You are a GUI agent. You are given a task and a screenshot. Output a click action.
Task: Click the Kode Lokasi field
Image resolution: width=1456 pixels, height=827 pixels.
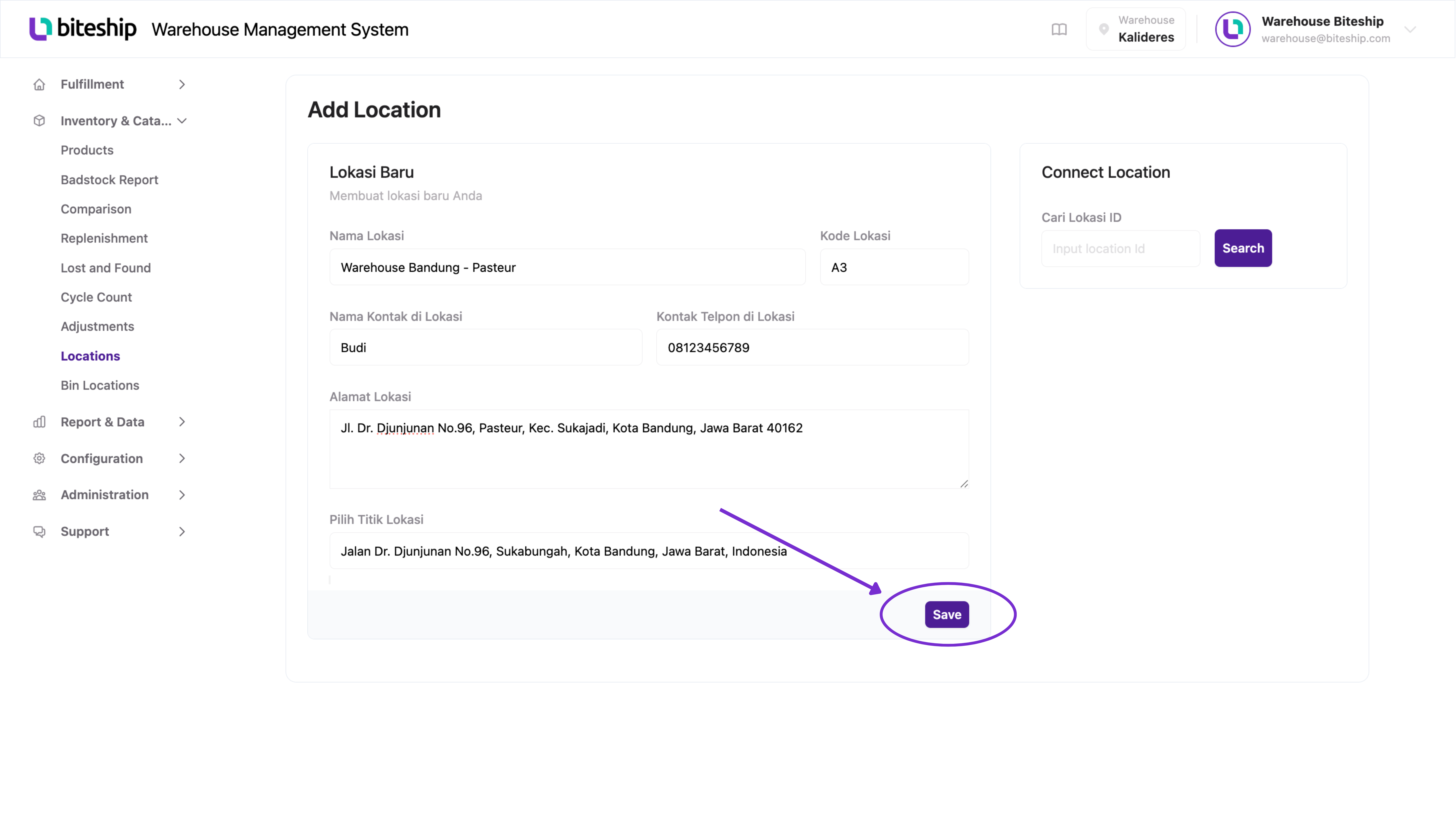click(894, 267)
